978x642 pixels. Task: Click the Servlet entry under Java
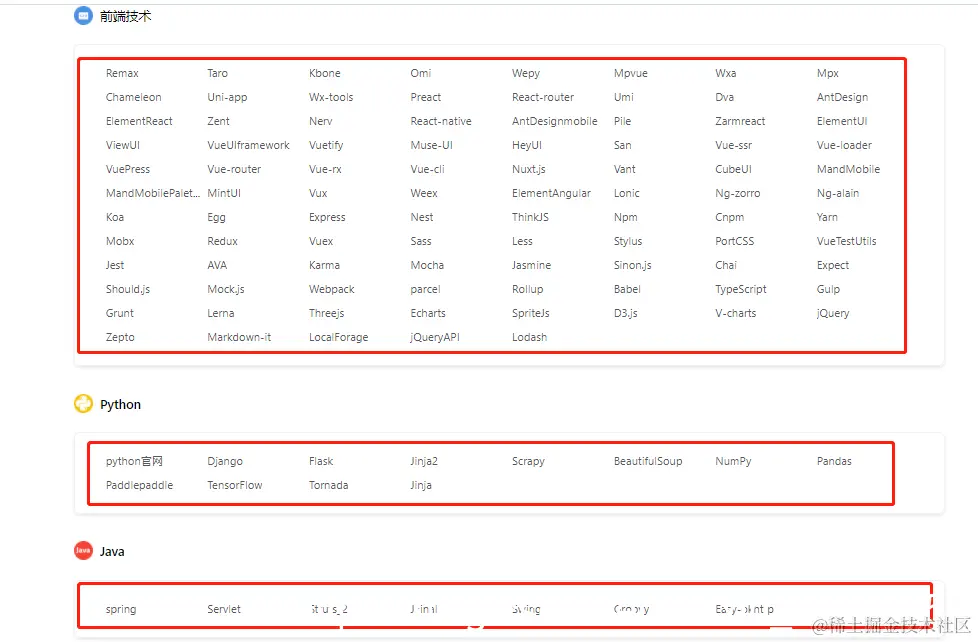(224, 609)
